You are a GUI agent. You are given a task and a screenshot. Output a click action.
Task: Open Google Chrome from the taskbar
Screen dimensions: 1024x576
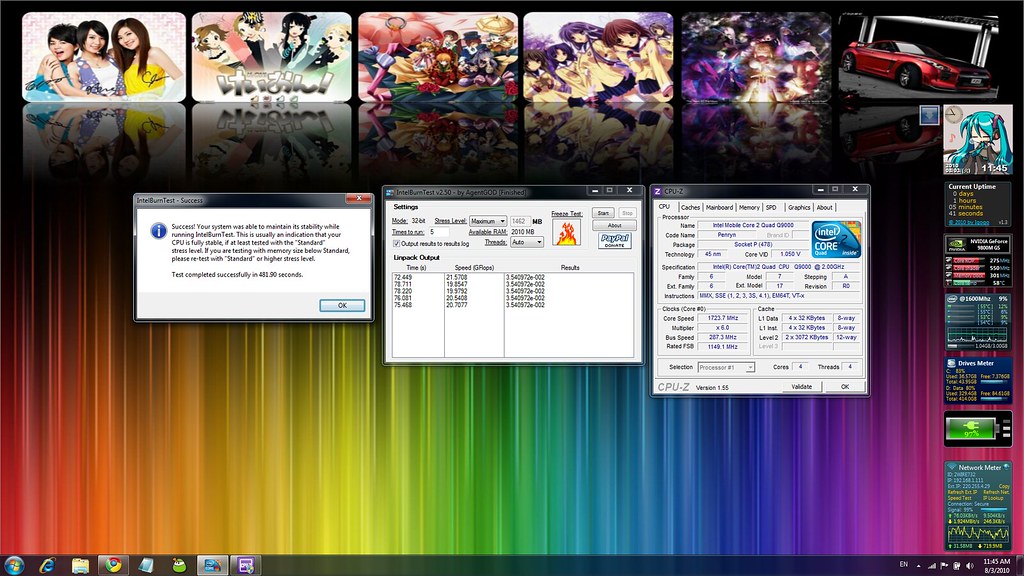click(x=114, y=565)
